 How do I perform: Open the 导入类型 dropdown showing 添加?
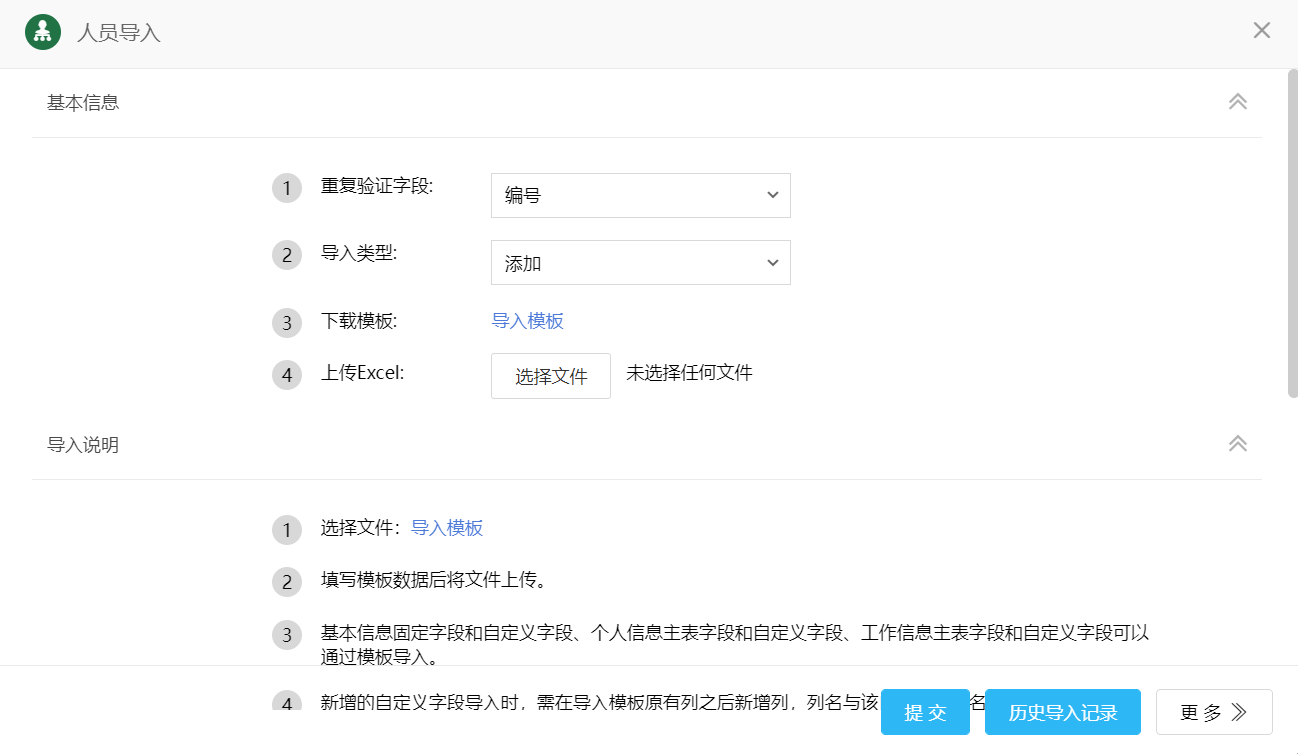click(x=640, y=263)
